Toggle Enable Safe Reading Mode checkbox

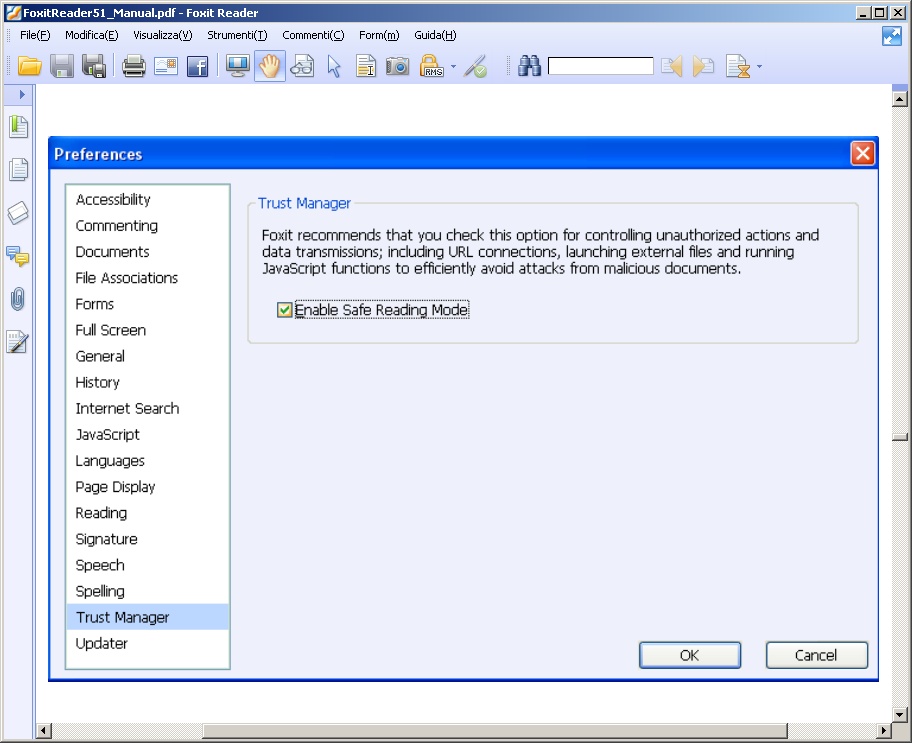click(285, 310)
